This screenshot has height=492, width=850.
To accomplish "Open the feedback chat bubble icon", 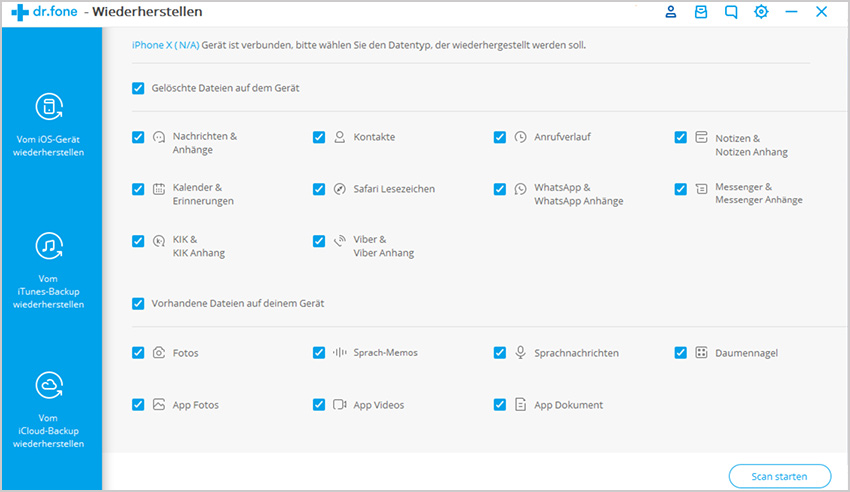I will click(x=731, y=12).
